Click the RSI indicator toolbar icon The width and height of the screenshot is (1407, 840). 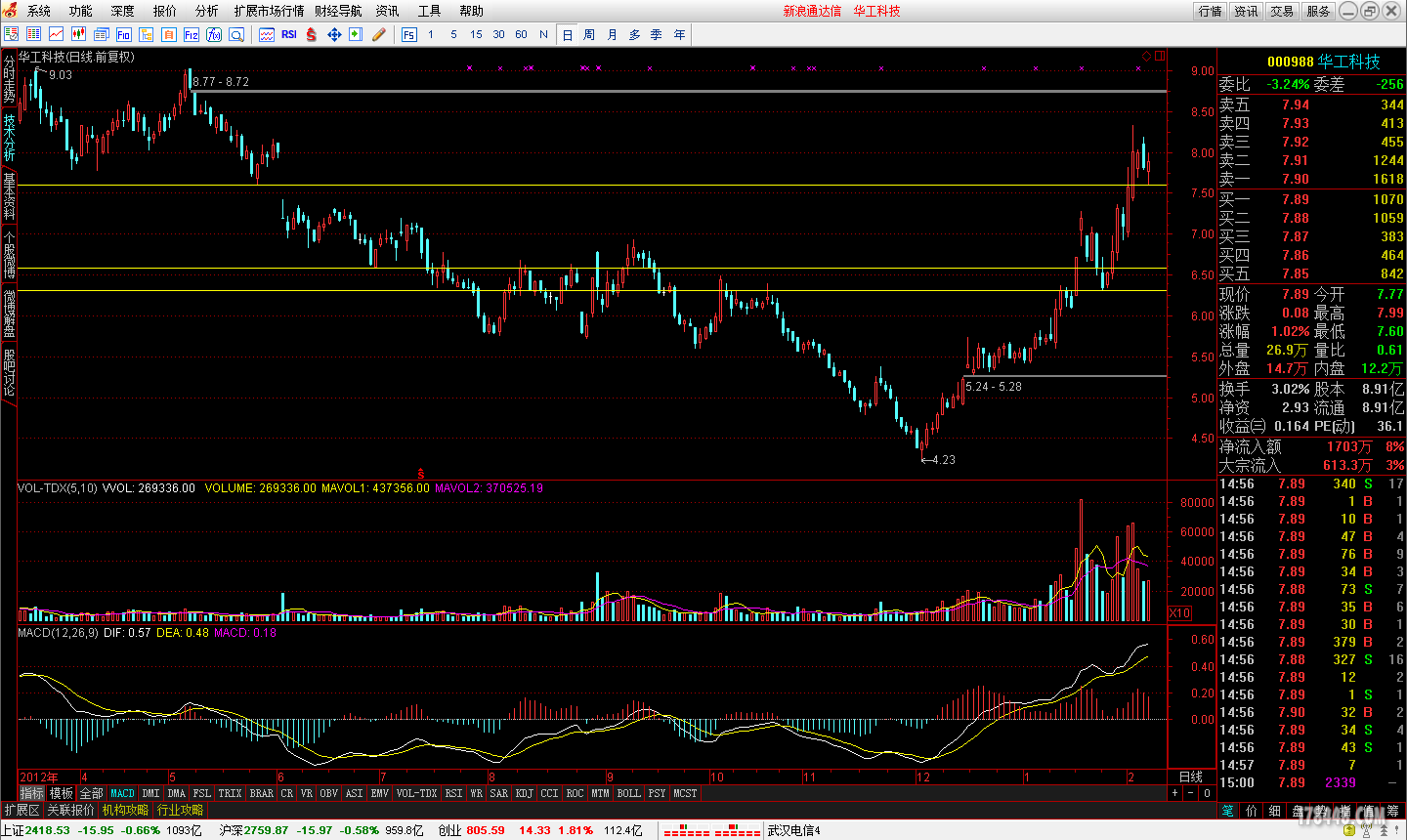289,34
